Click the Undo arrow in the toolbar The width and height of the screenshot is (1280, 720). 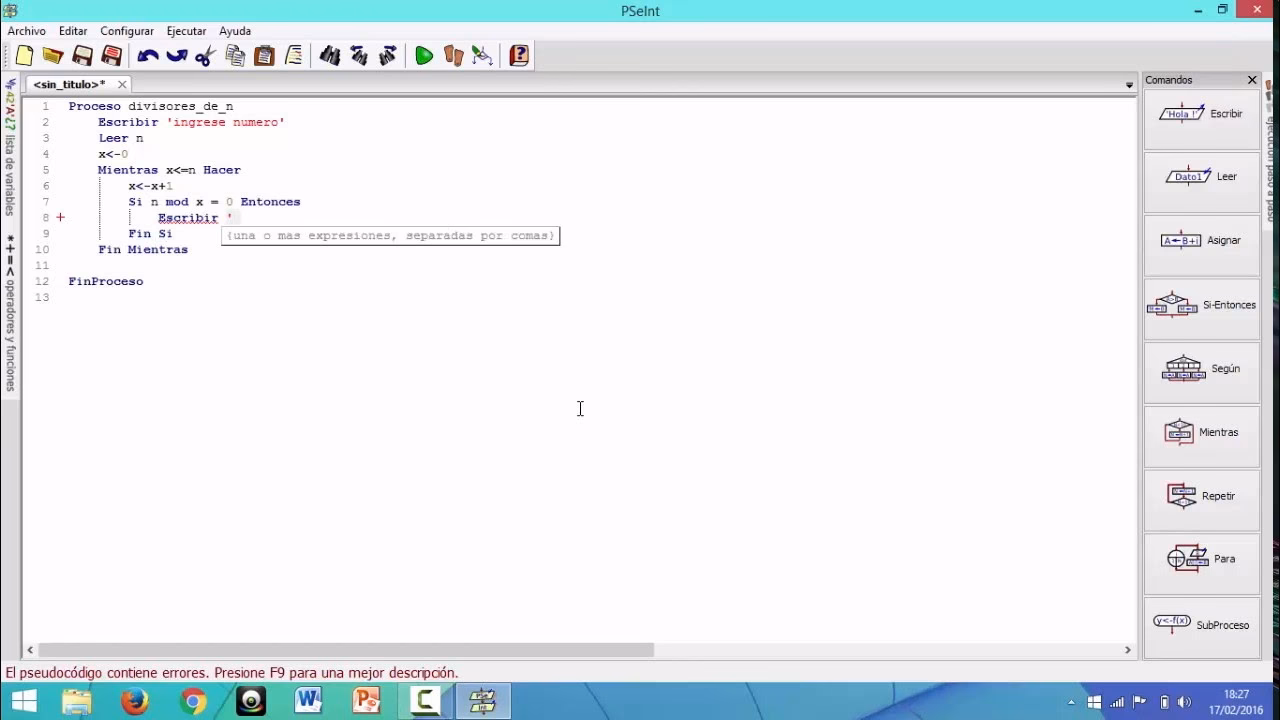[x=148, y=56]
